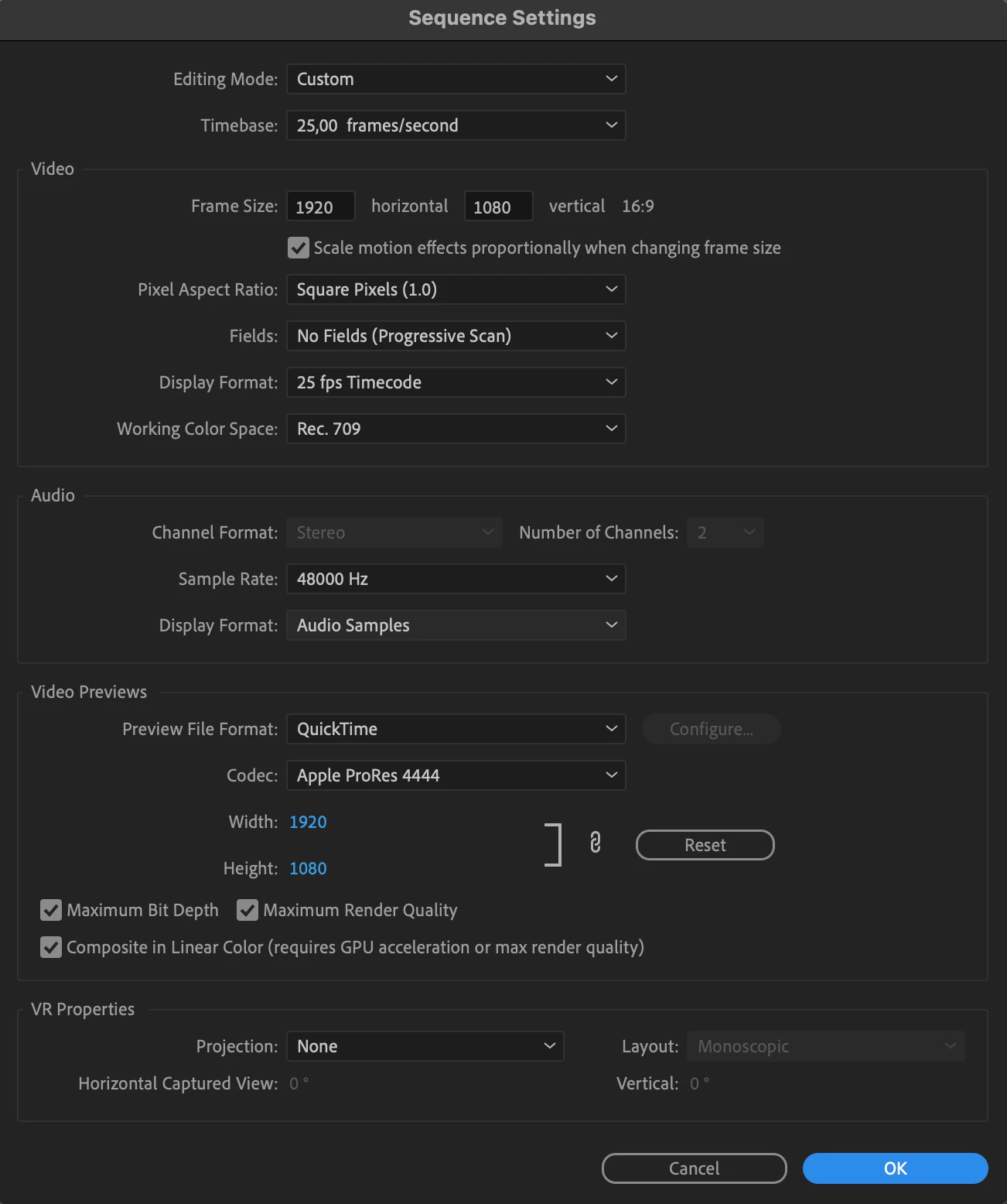The image size is (1007, 1204).
Task: Open the VR Projection dropdown
Action: [x=425, y=1046]
